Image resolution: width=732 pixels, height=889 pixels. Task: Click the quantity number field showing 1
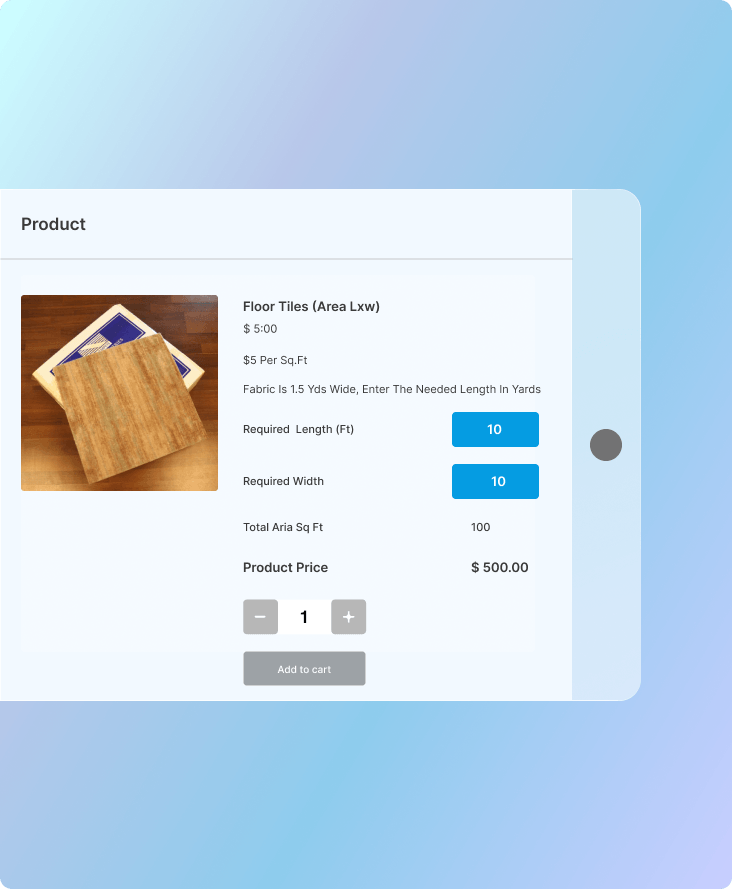click(x=304, y=616)
